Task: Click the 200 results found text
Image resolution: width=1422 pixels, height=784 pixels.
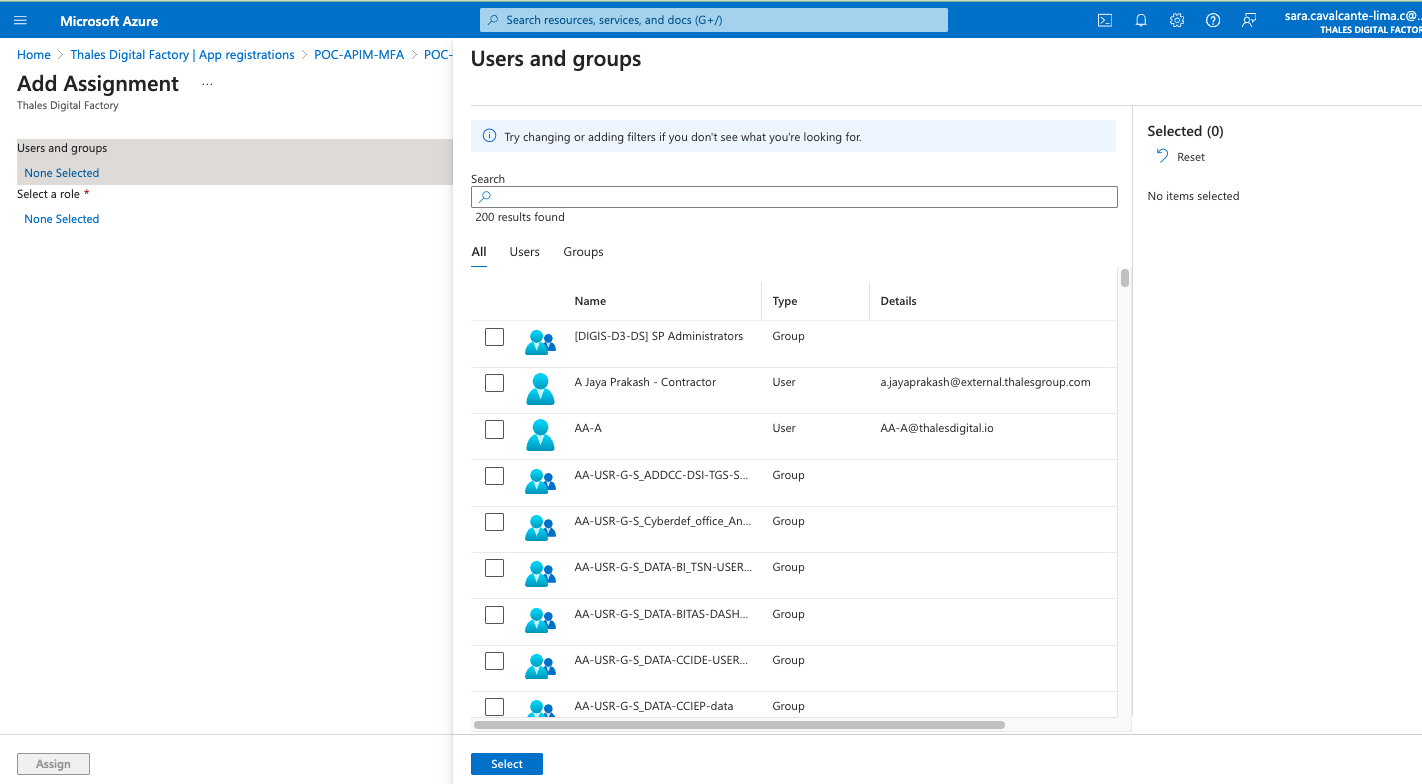Action: click(x=520, y=217)
